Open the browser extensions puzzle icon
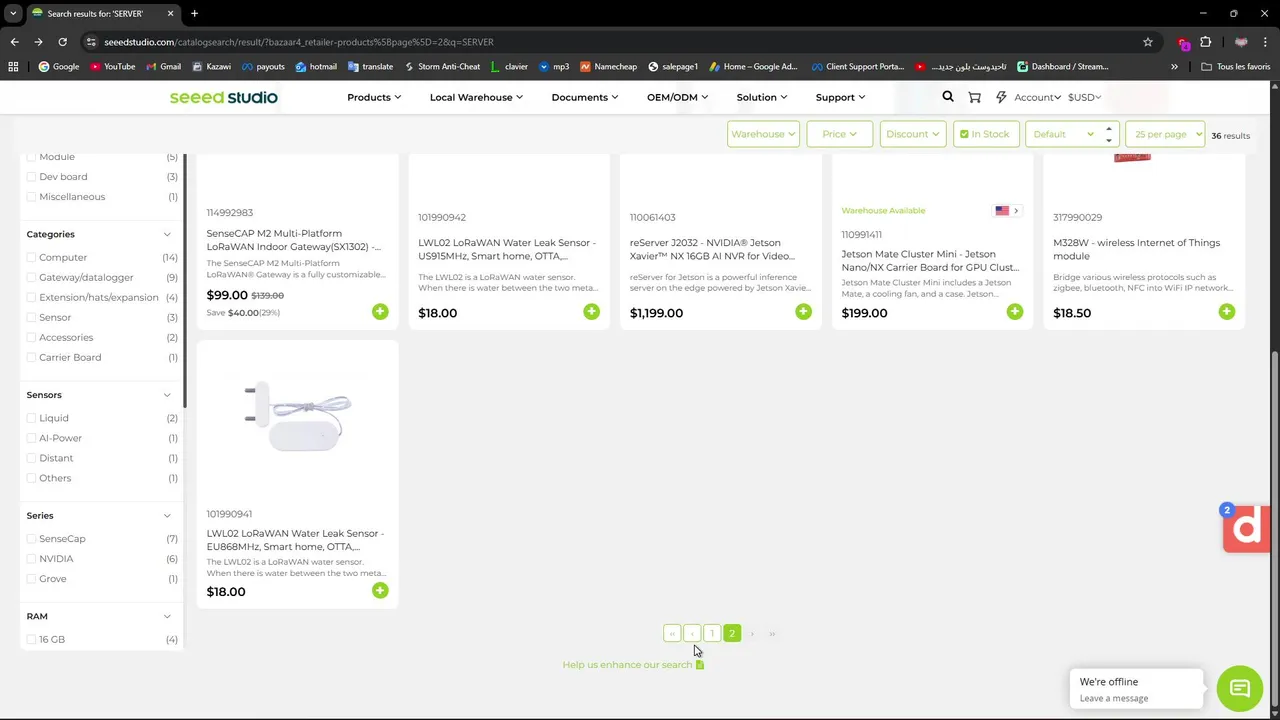Viewport: 1280px width, 720px height. coord(1206,42)
